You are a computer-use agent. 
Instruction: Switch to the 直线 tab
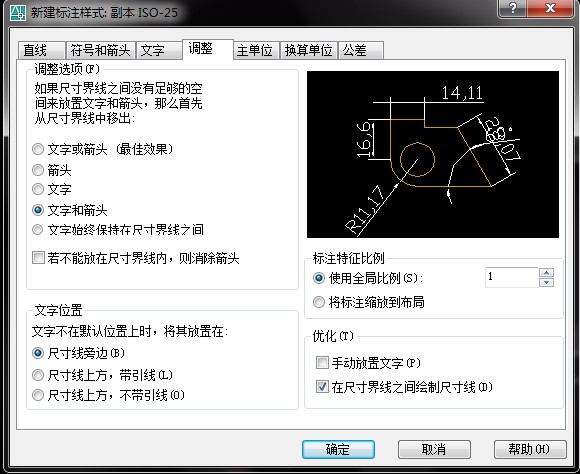click(x=41, y=50)
